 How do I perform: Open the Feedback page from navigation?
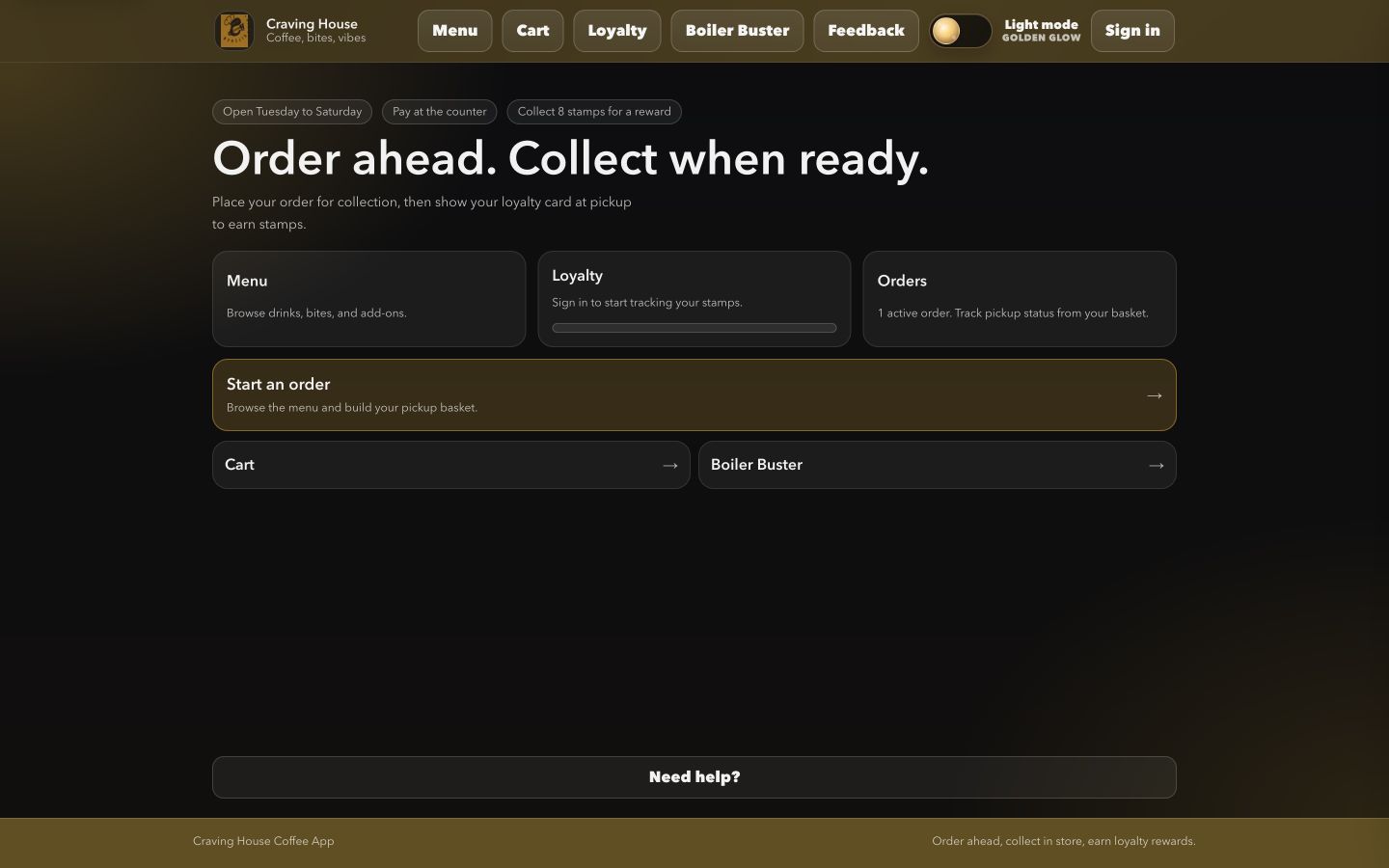pos(866,31)
